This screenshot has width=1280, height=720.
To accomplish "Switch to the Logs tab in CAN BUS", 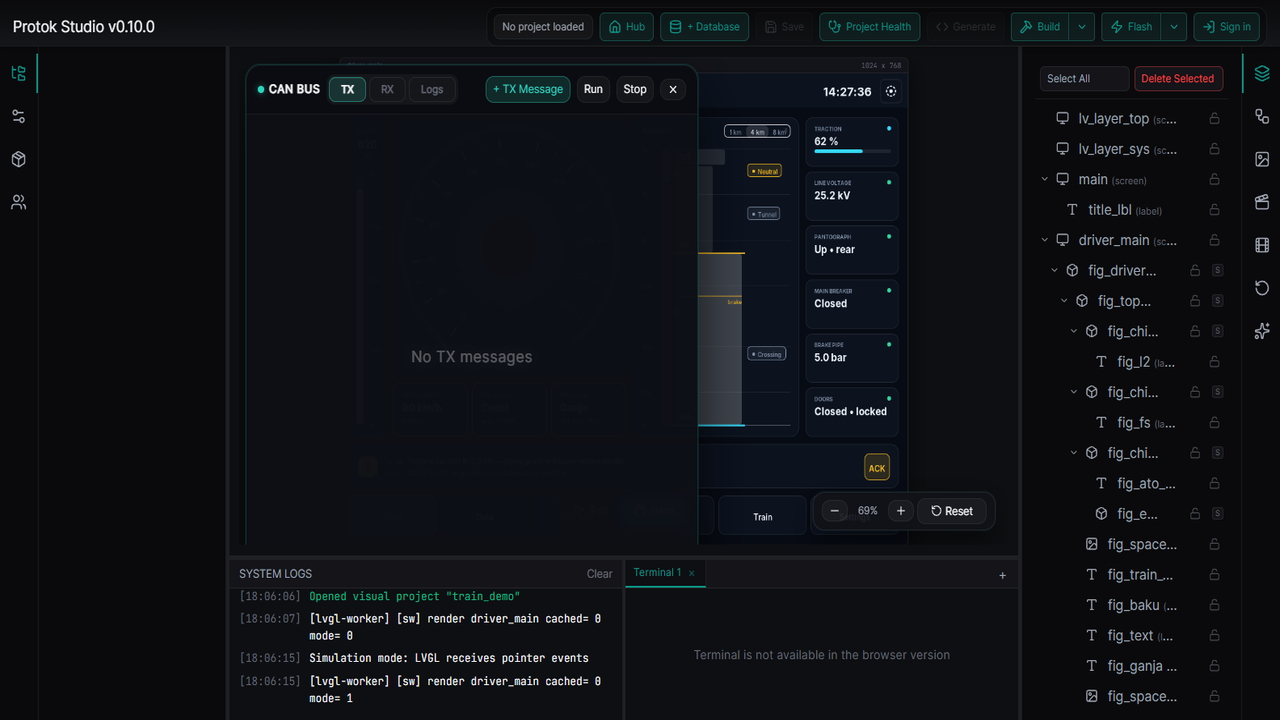I will coord(432,89).
